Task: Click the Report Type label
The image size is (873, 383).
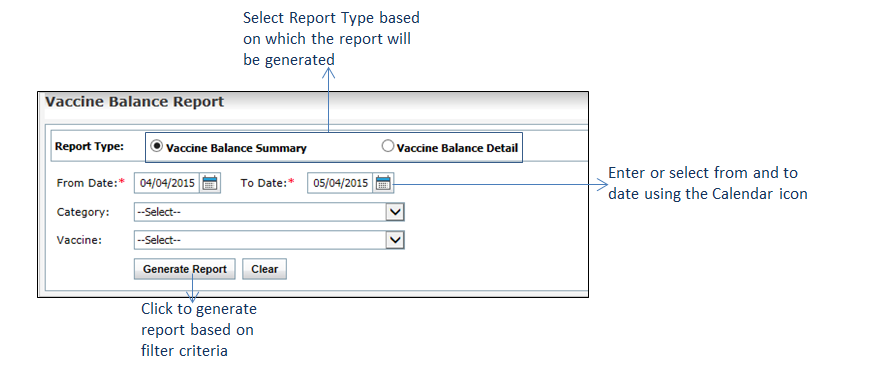Action: coord(90,146)
